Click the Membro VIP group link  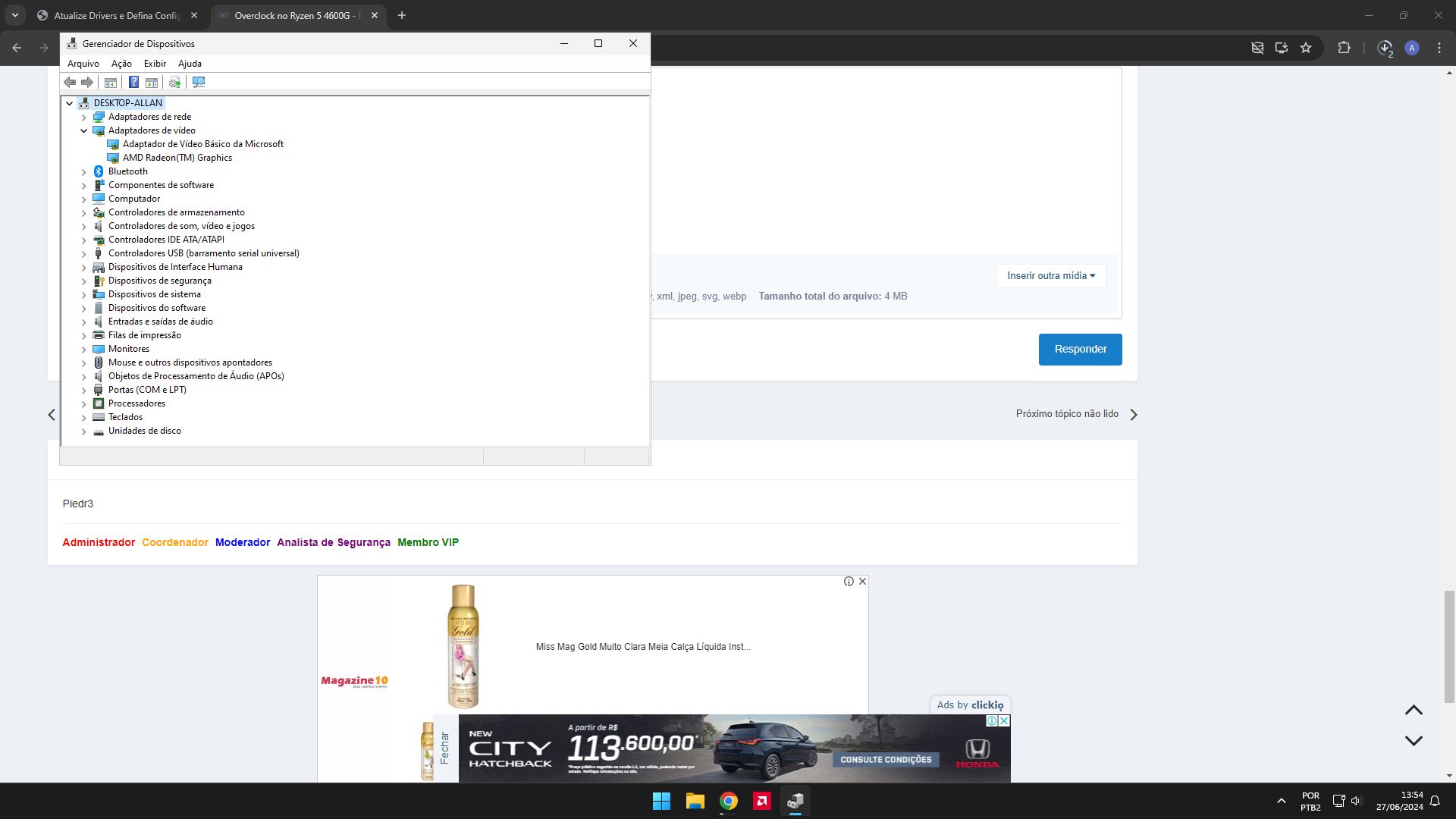click(428, 542)
